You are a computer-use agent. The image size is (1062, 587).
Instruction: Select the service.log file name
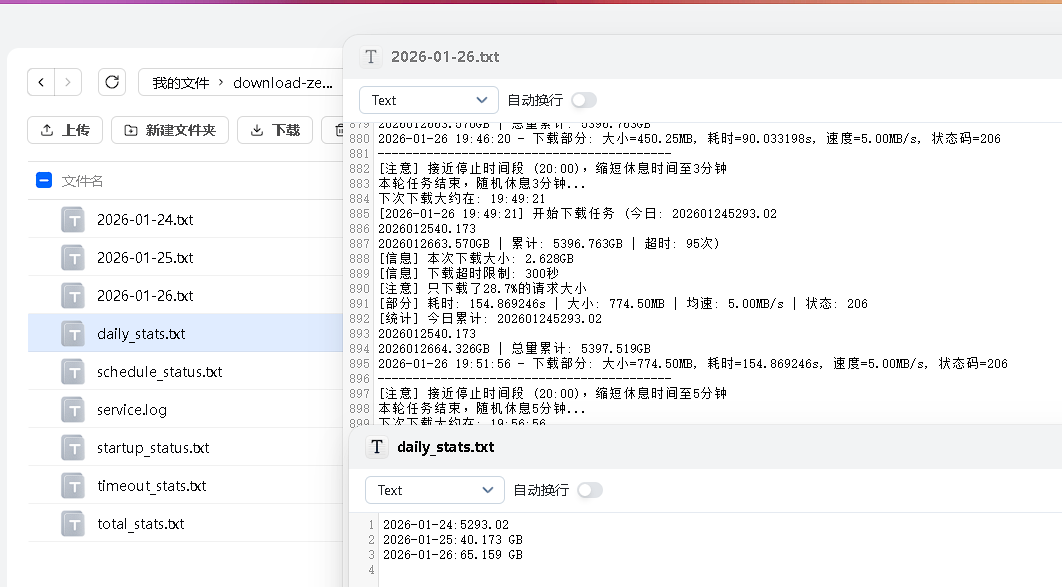(131, 410)
